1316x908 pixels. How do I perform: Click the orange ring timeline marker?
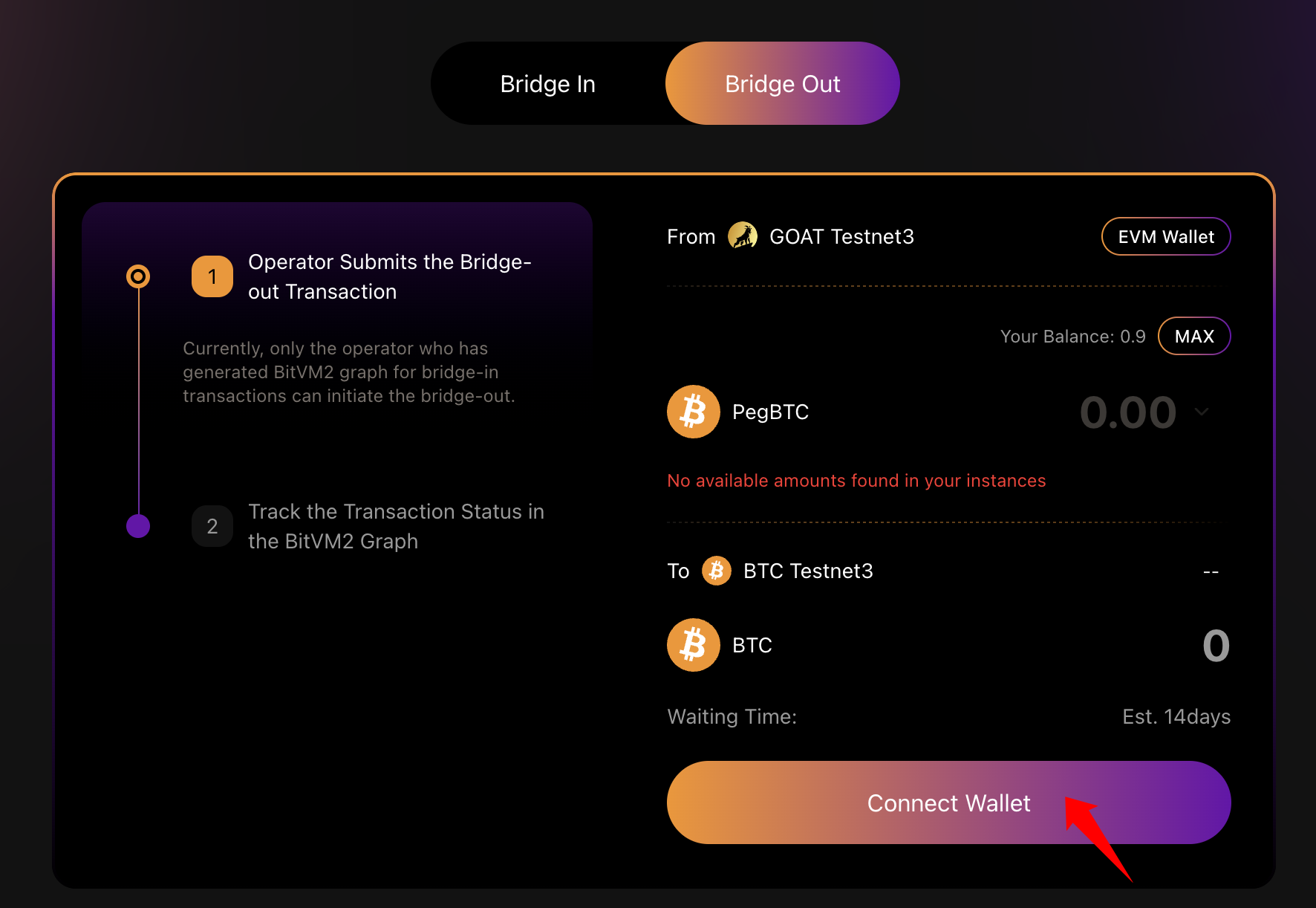(138, 276)
